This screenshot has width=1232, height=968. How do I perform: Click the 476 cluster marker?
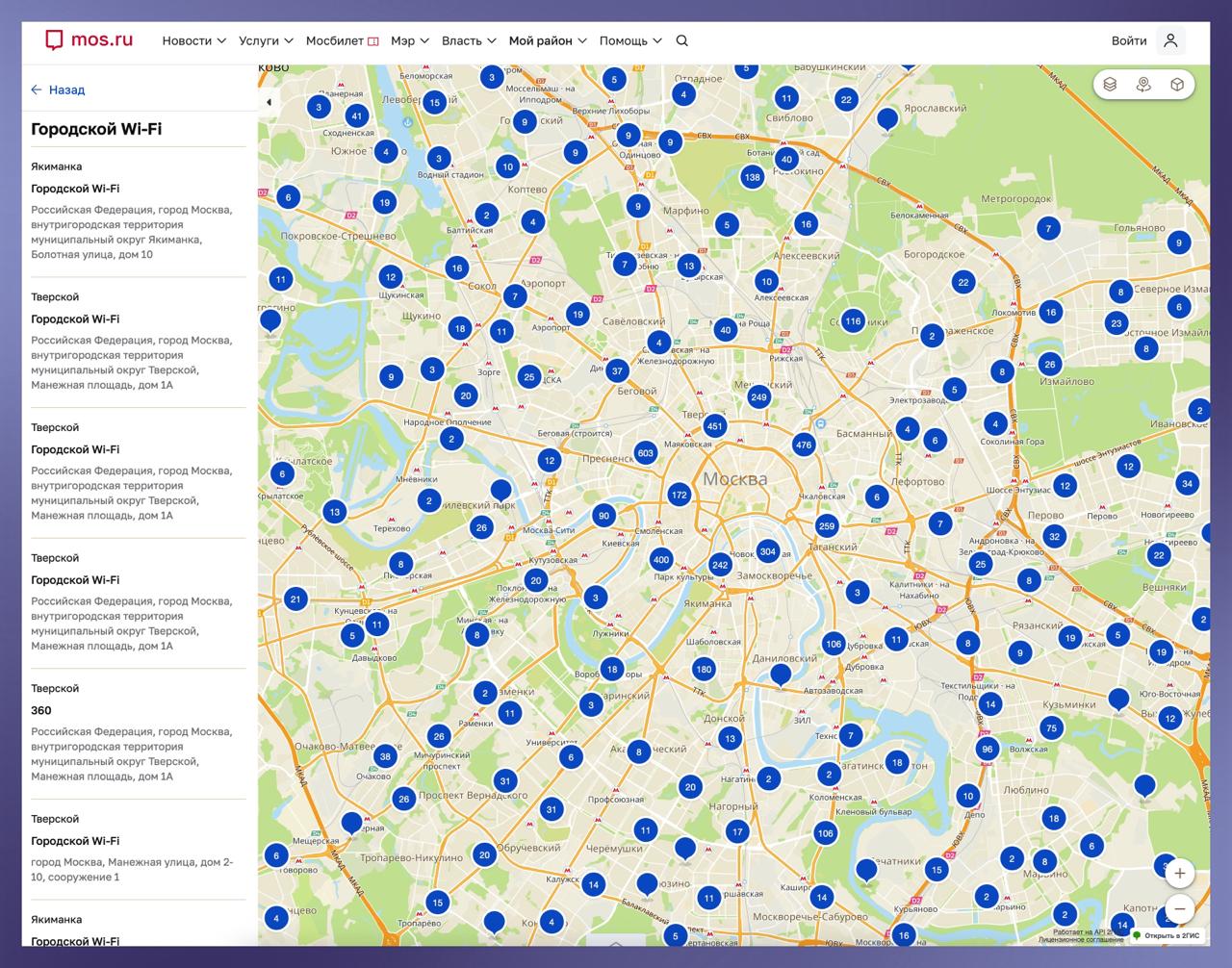pyautogui.click(x=804, y=445)
